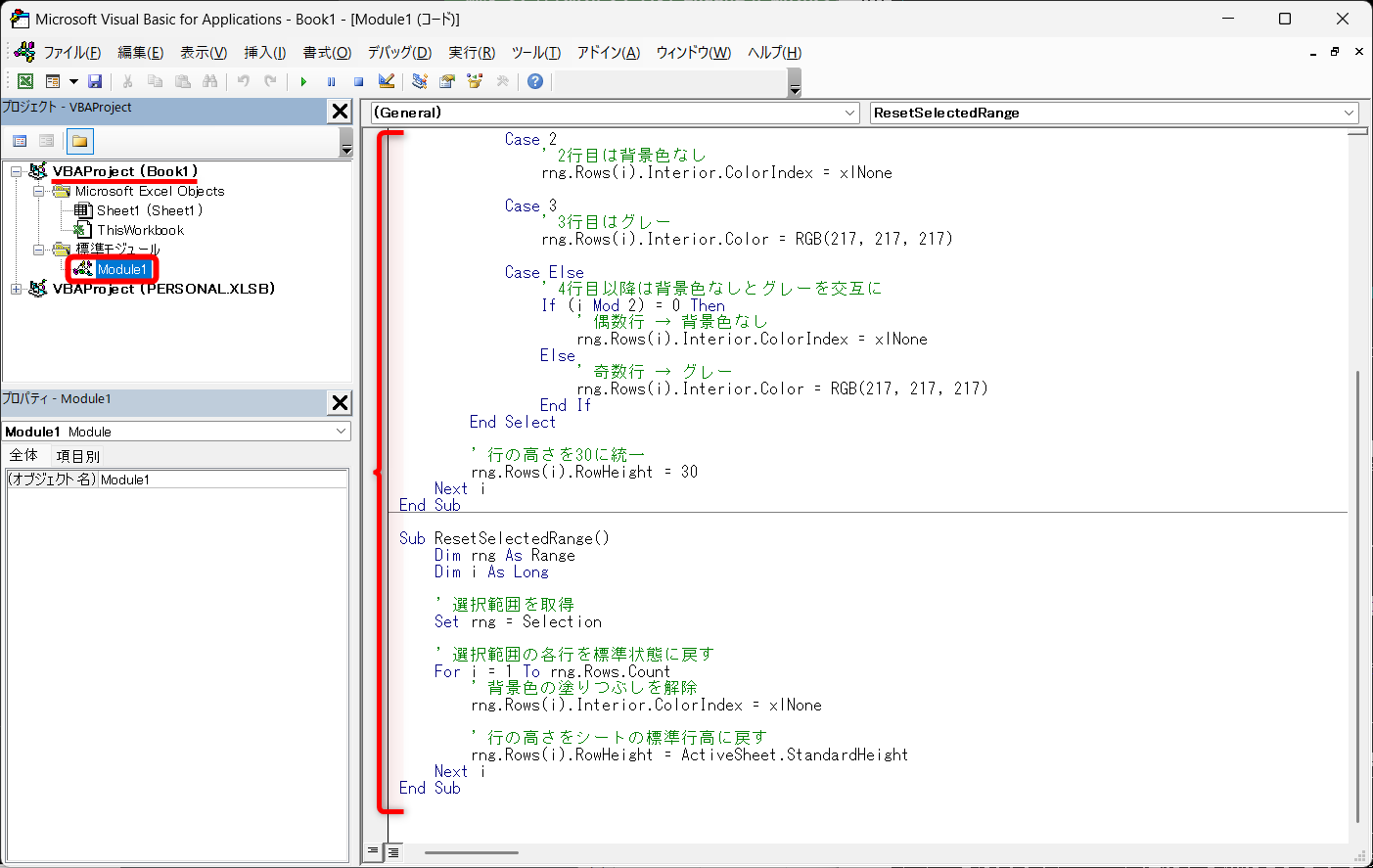The image size is (1373, 868).
Task: Open the 実行 menu
Action: pos(472,53)
